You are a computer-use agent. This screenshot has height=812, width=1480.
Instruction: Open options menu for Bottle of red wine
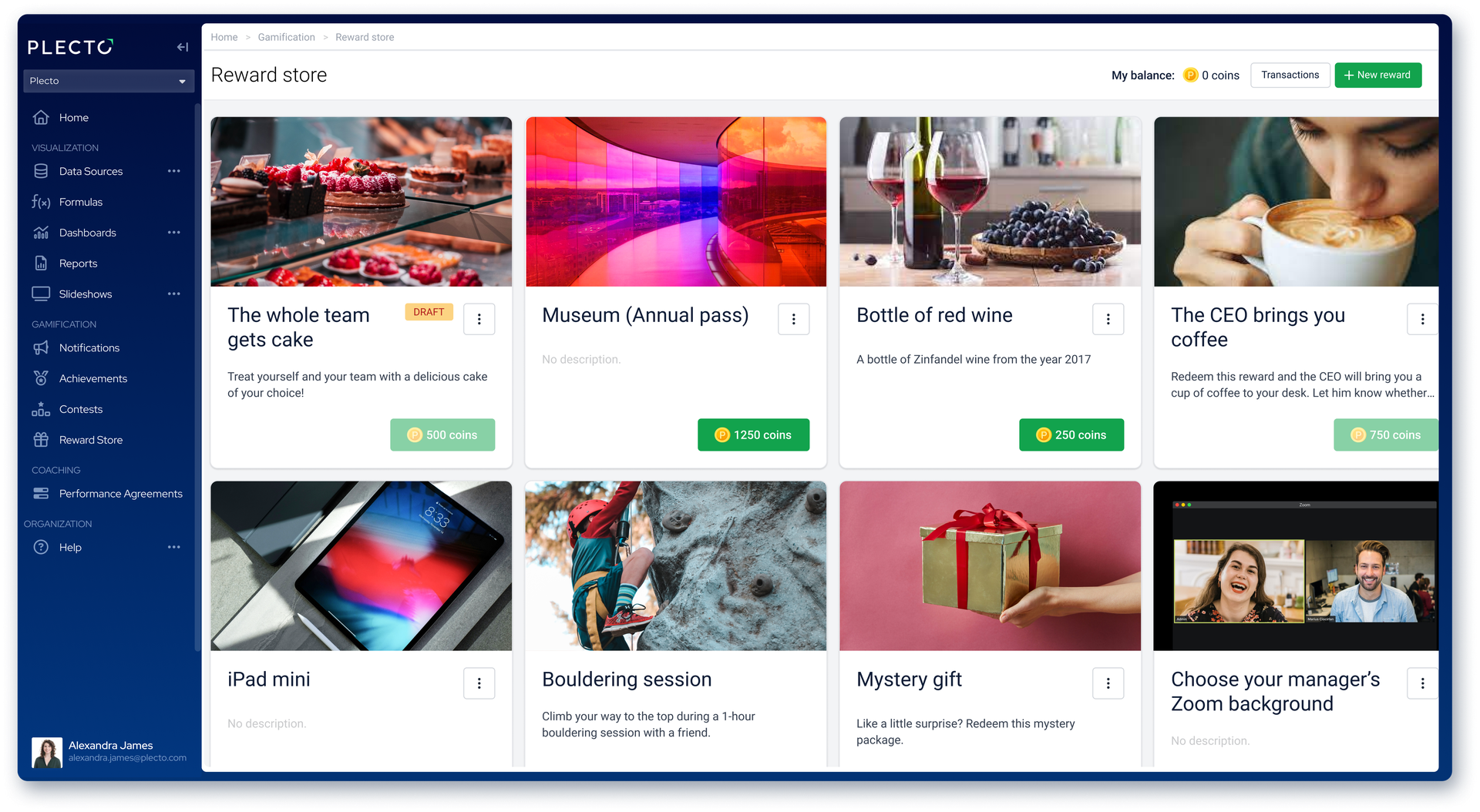1108,319
